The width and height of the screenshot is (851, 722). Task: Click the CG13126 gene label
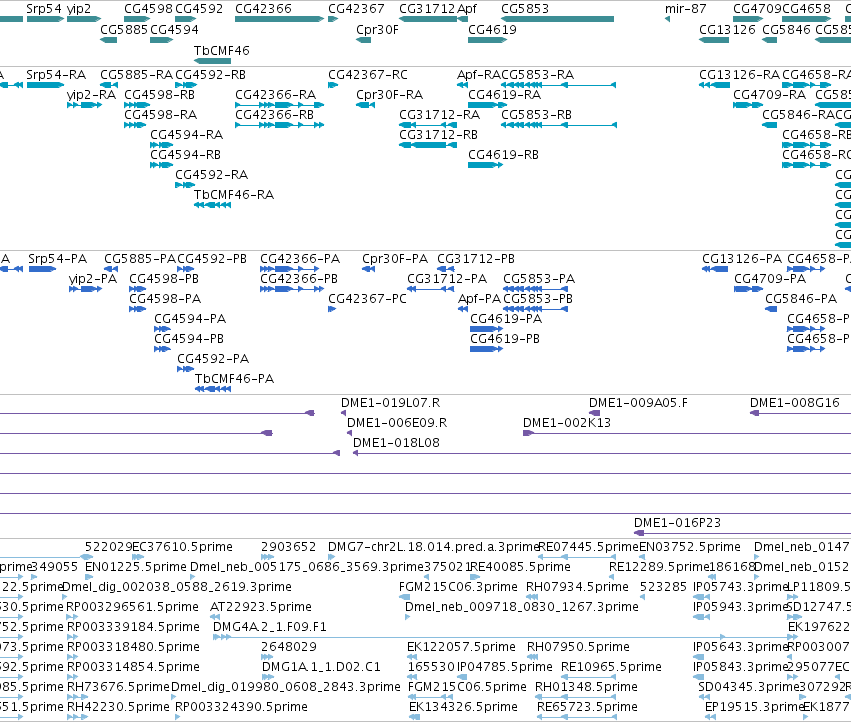point(727,29)
